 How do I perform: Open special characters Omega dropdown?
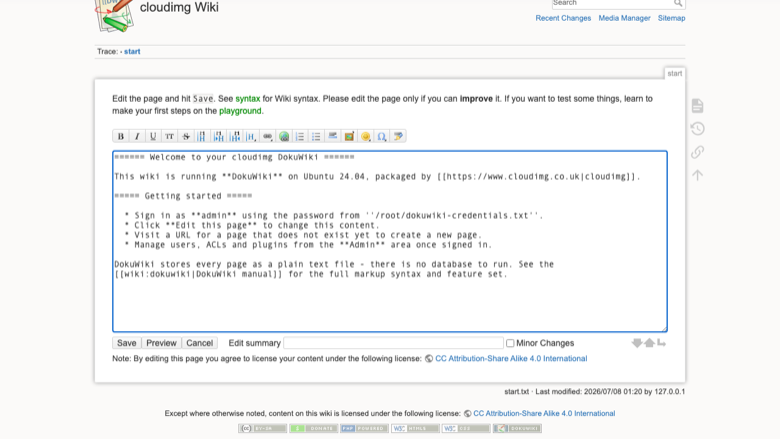click(382, 136)
